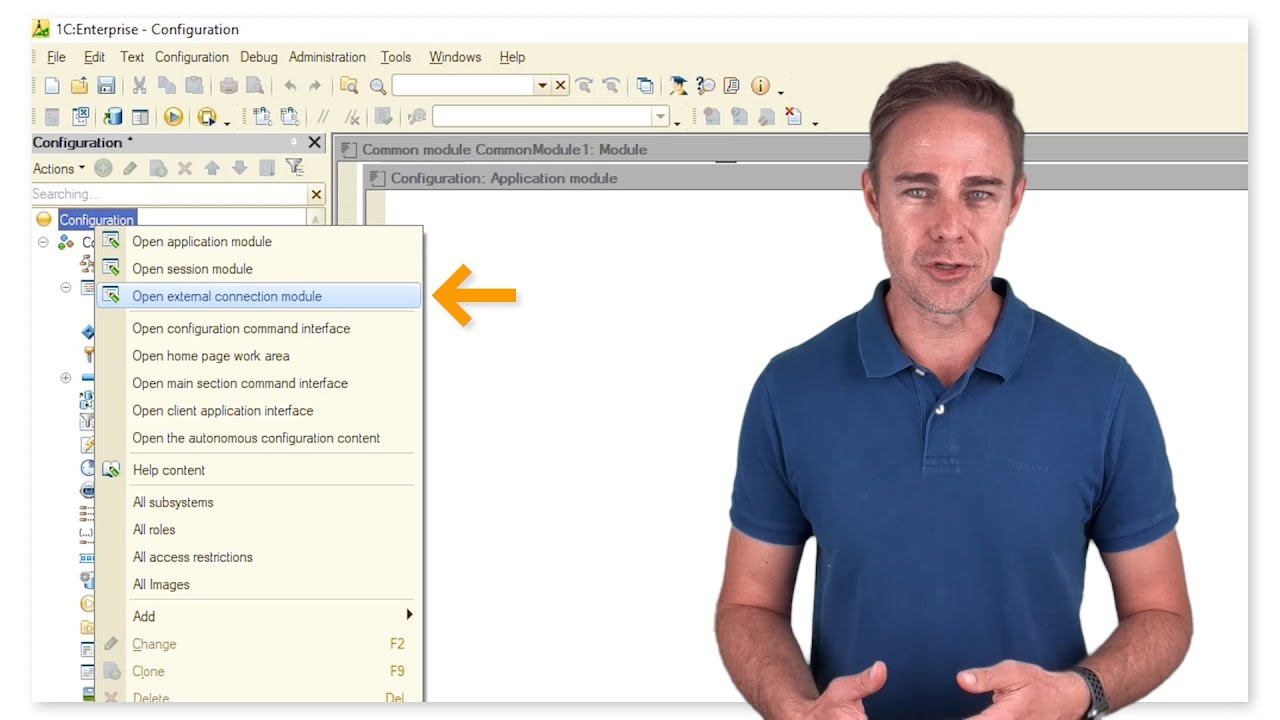This screenshot has width=1280, height=720.
Task: Clear the Searching field with its X button
Action: pyautogui.click(x=316, y=194)
